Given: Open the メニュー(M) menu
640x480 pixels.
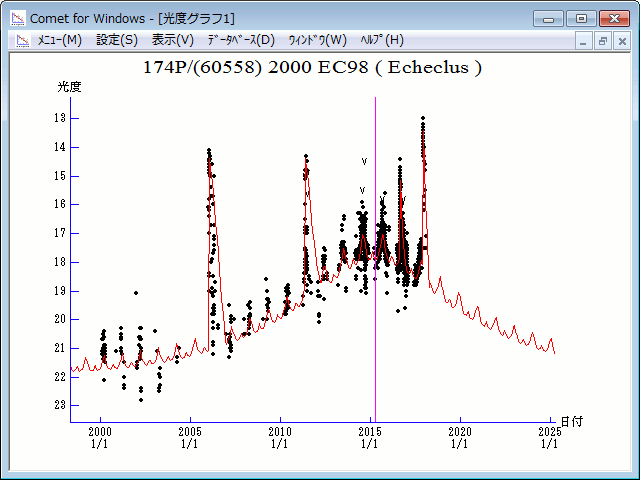Looking at the screenshot, I should coord(59,40).
